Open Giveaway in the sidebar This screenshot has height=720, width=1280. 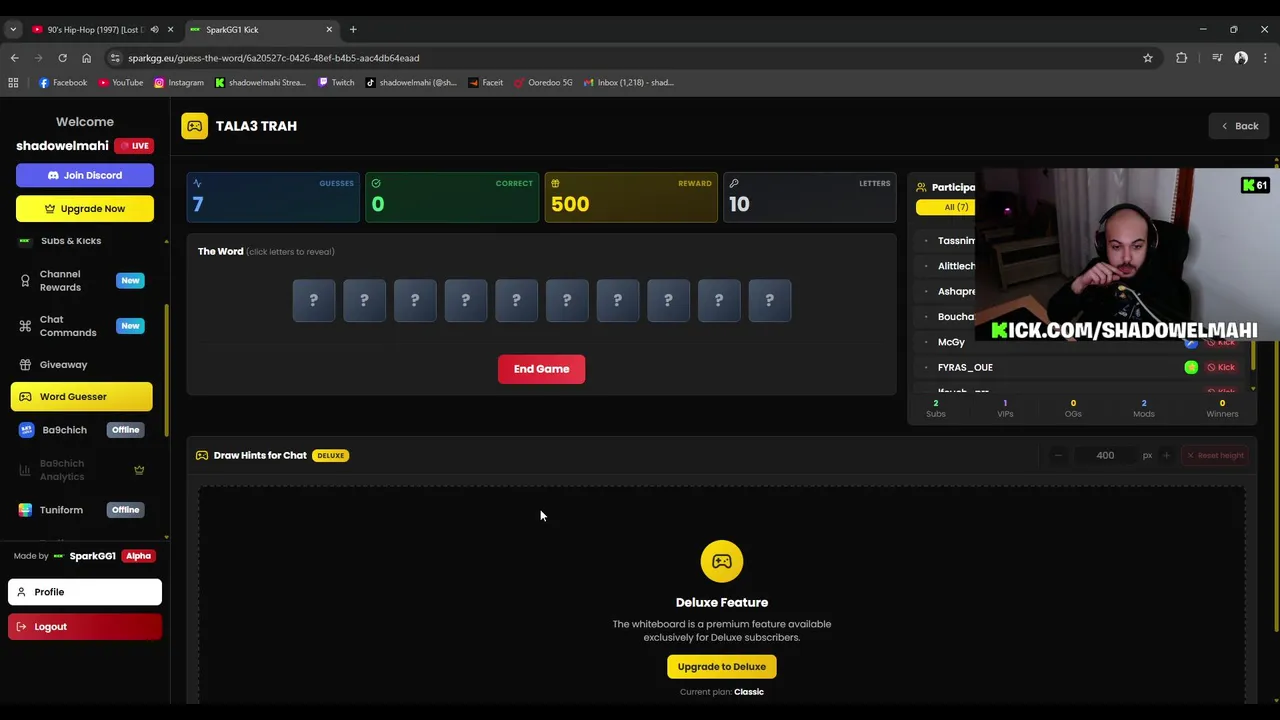(x=82, y=365)
